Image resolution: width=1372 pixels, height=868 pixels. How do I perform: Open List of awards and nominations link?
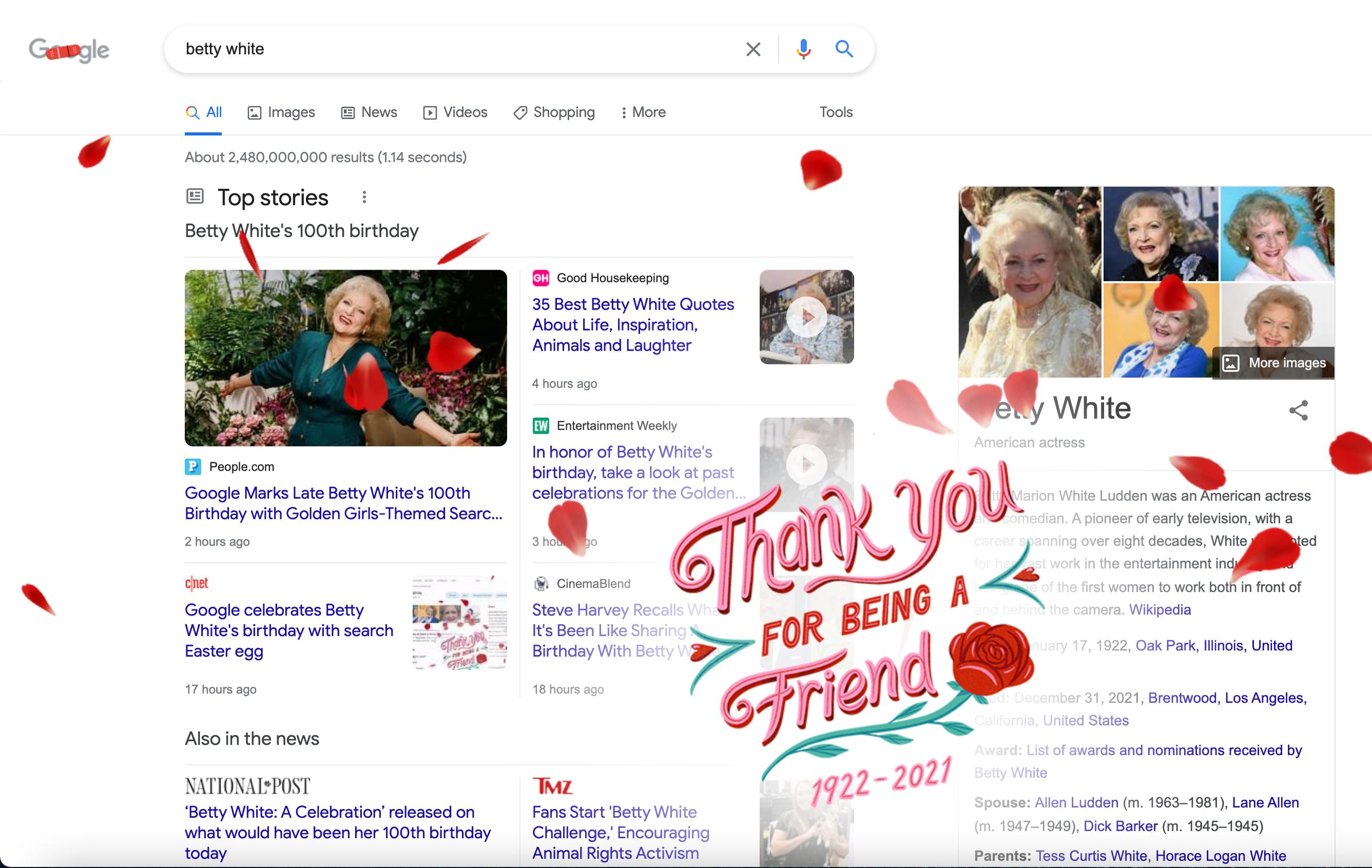pos(1164,750)
